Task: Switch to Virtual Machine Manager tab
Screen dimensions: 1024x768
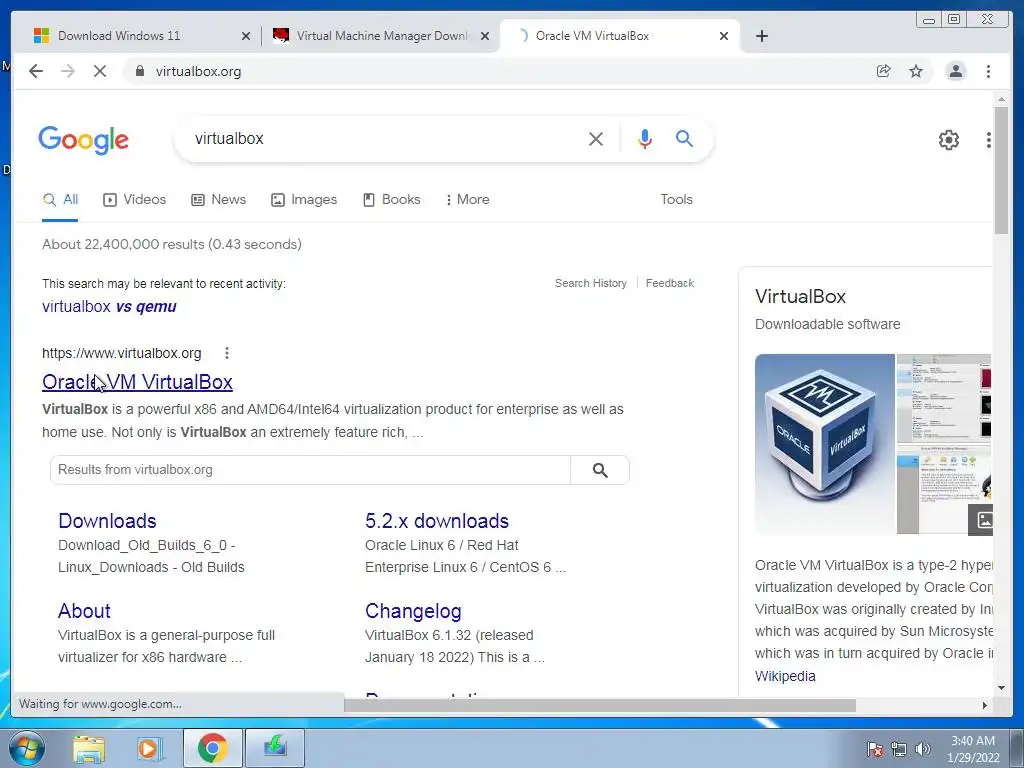Action: pos(381,36)
